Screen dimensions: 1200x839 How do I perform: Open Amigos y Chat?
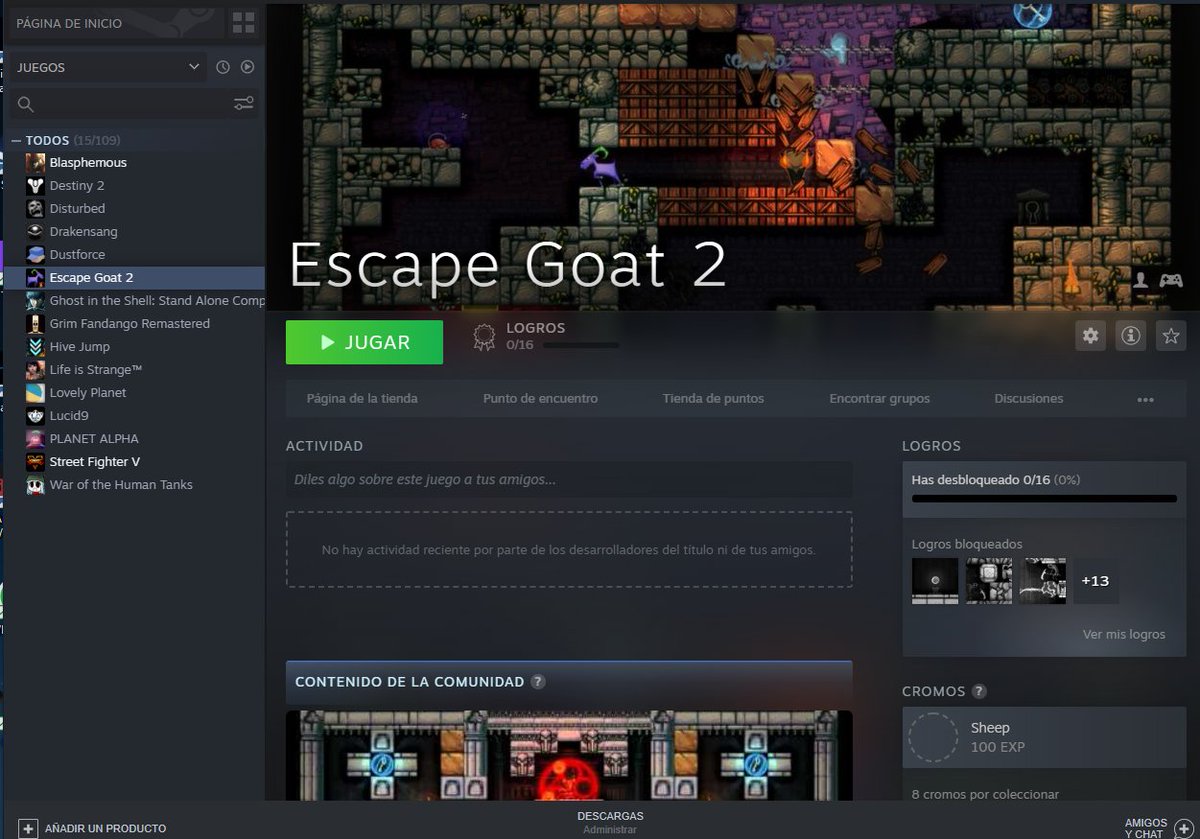(1157, 828)
